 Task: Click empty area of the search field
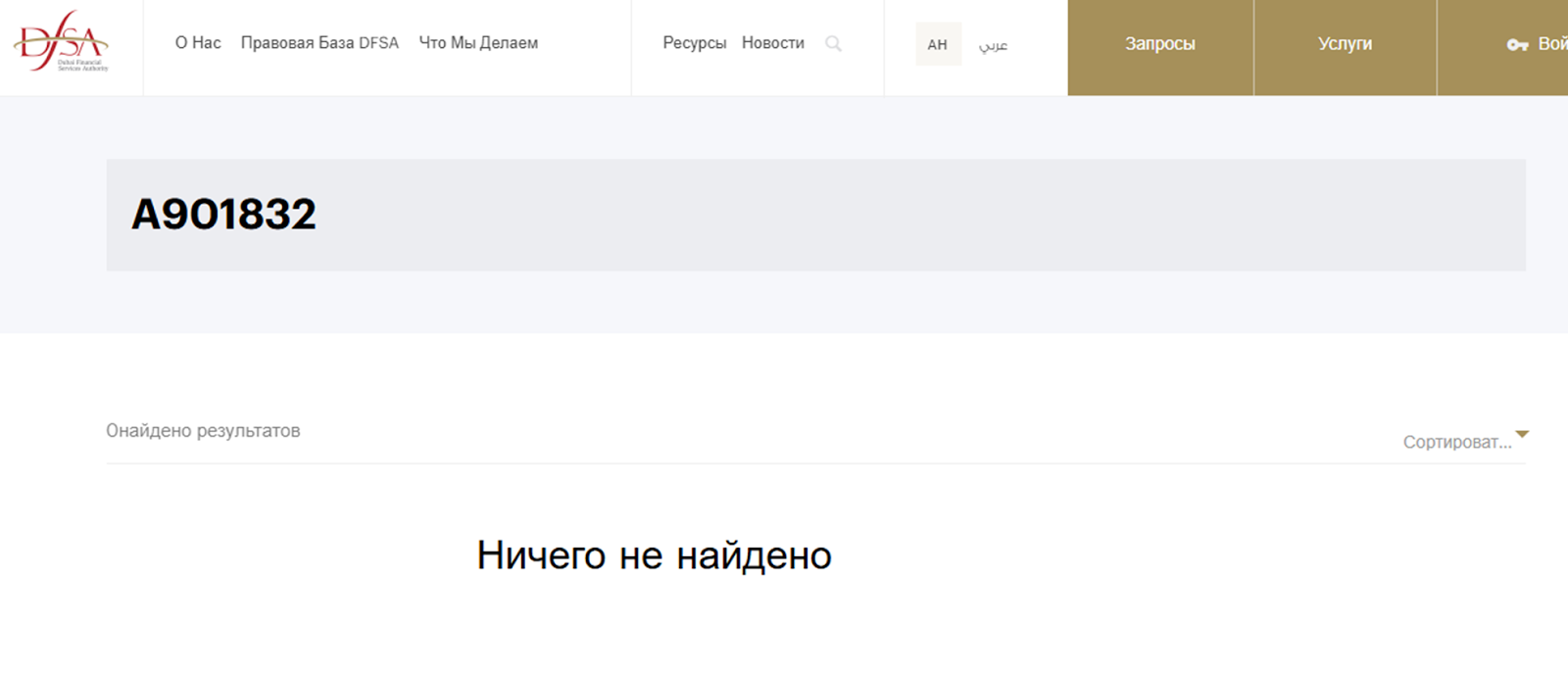click(882, 215)
